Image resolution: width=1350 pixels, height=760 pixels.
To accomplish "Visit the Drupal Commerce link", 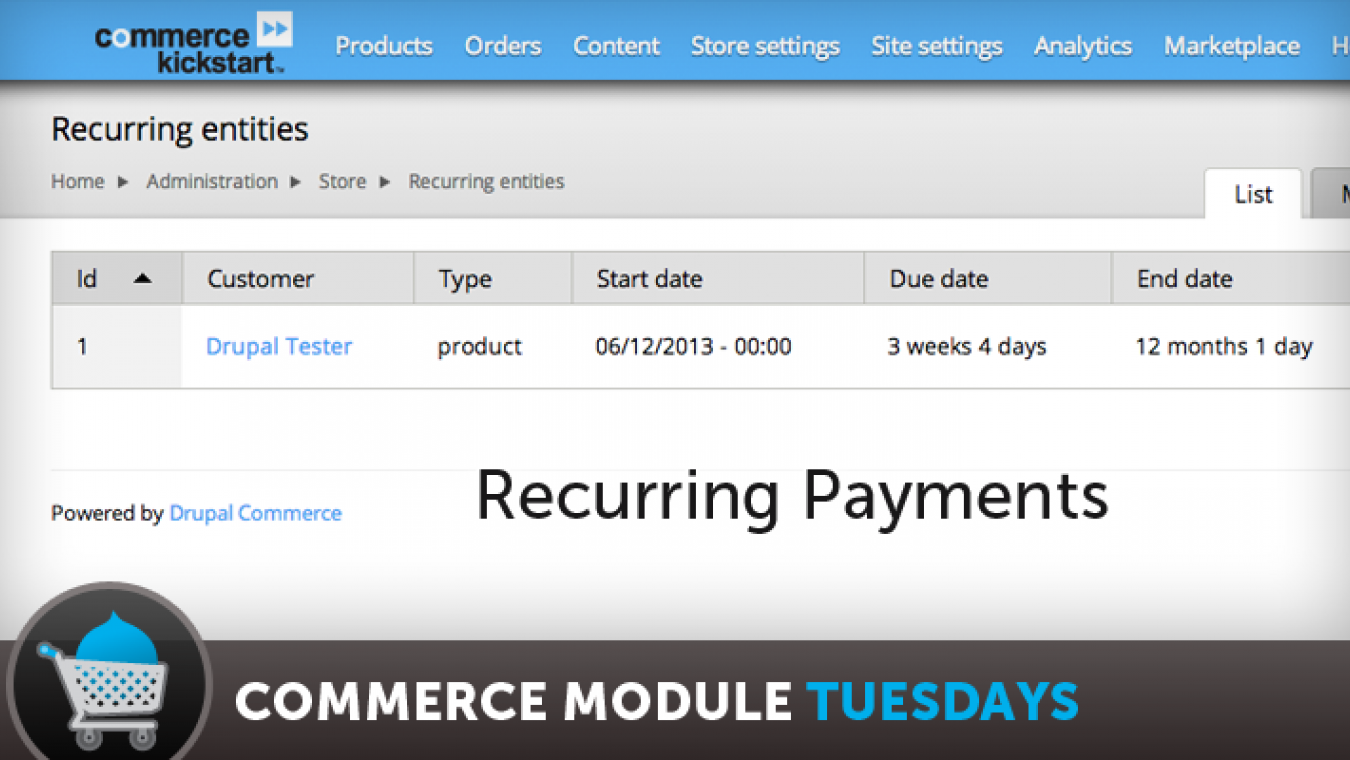I will (x=255, y=513).
